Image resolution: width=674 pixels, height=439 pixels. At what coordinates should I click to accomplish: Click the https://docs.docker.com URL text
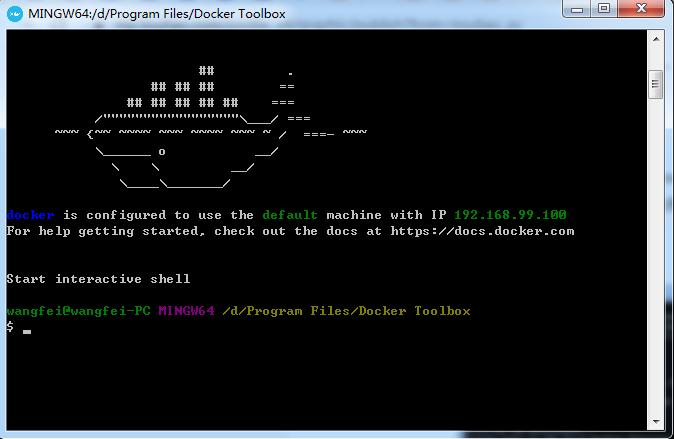(482, 231)
